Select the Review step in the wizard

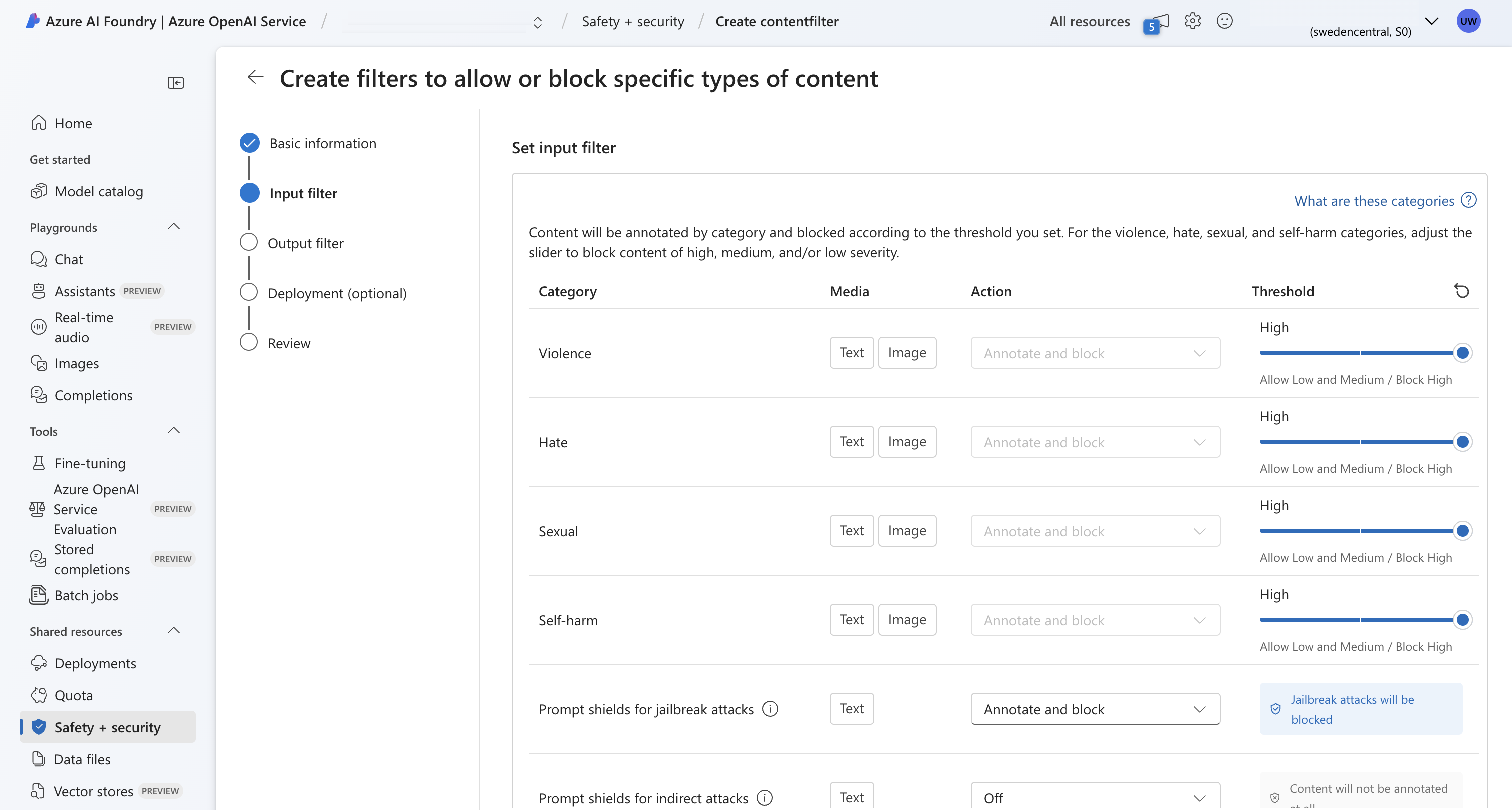click(289, 343)
